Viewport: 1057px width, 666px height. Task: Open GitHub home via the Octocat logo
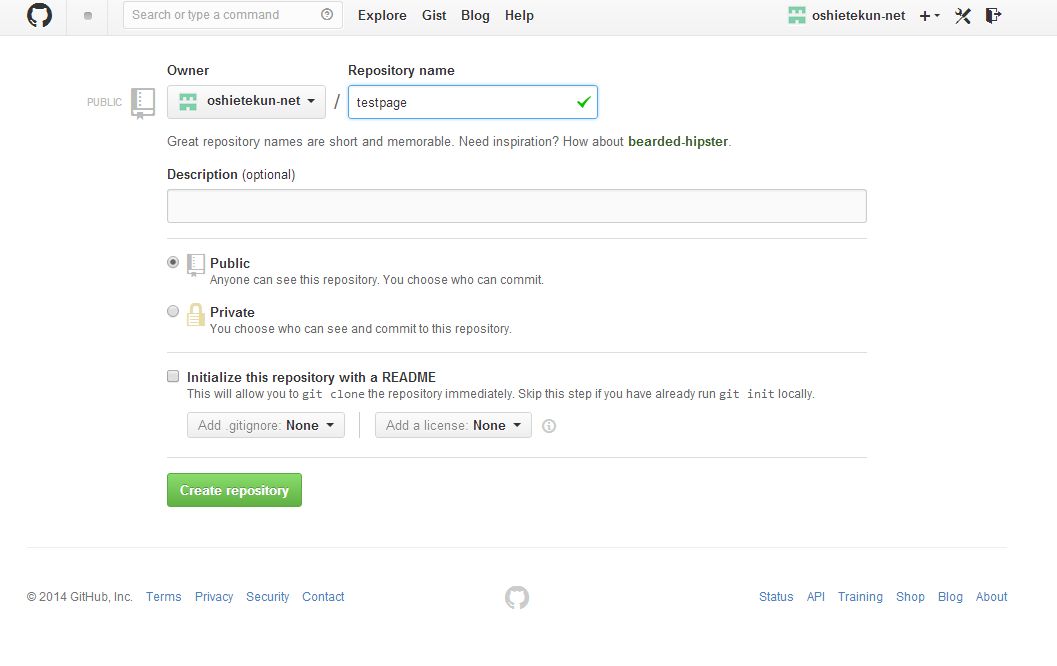click(39, 15)
